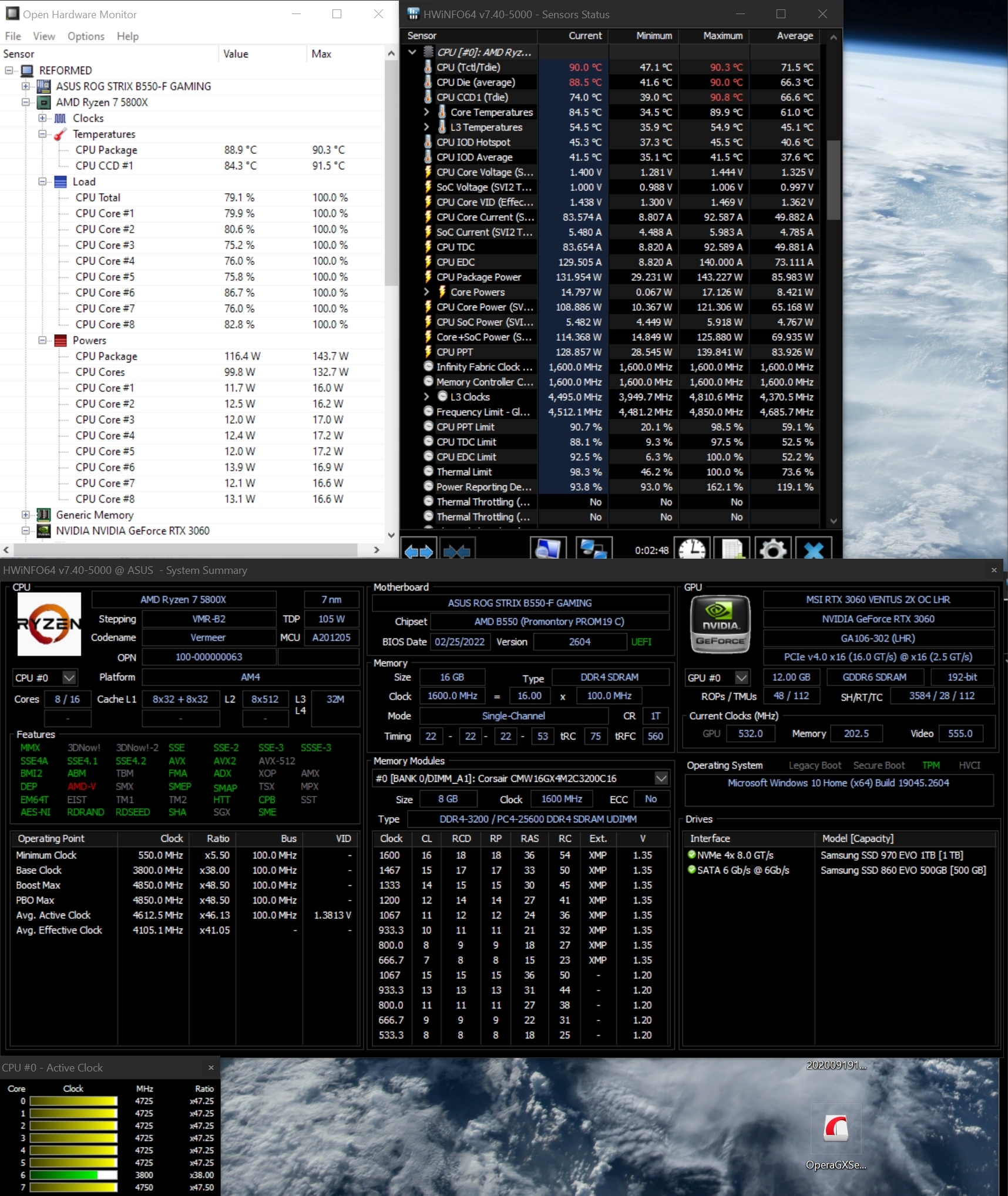
Task: Expand Core Temperatures group in HWiNFO sensors
Action: point(426,112)
